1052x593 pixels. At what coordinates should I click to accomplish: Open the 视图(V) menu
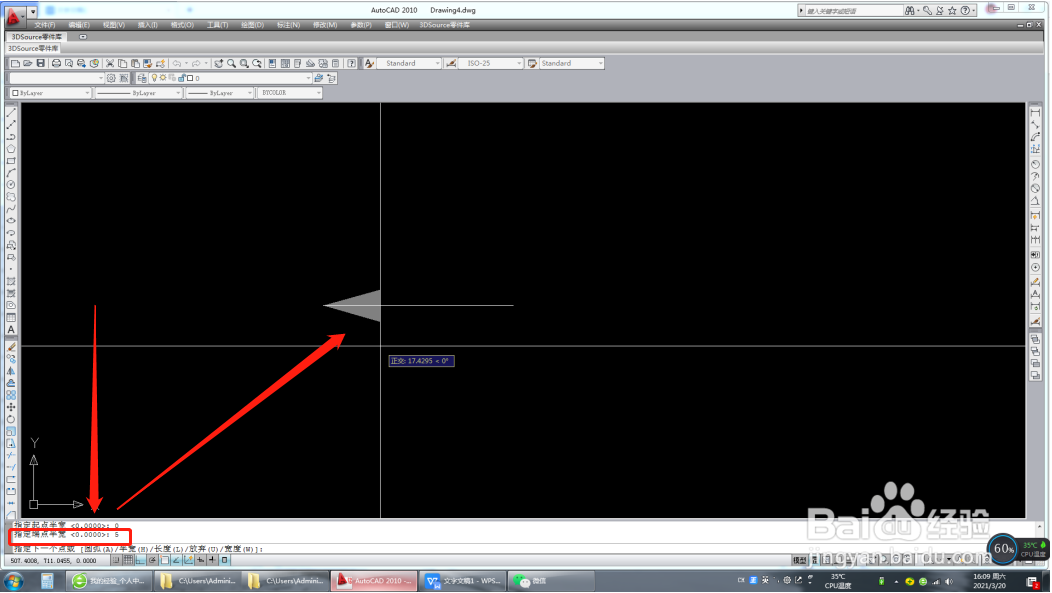pyautogui.click(x=113, y=25)
